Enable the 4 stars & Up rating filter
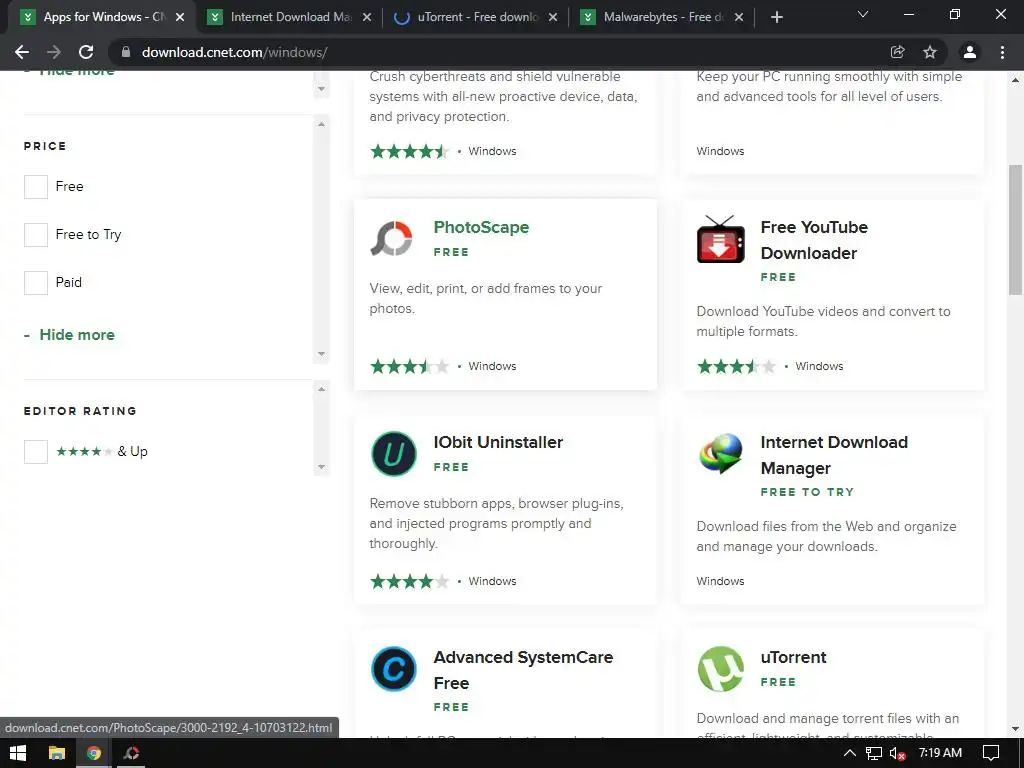The width and height of the screenshot is (1024, 768). (x=36, y=452)
